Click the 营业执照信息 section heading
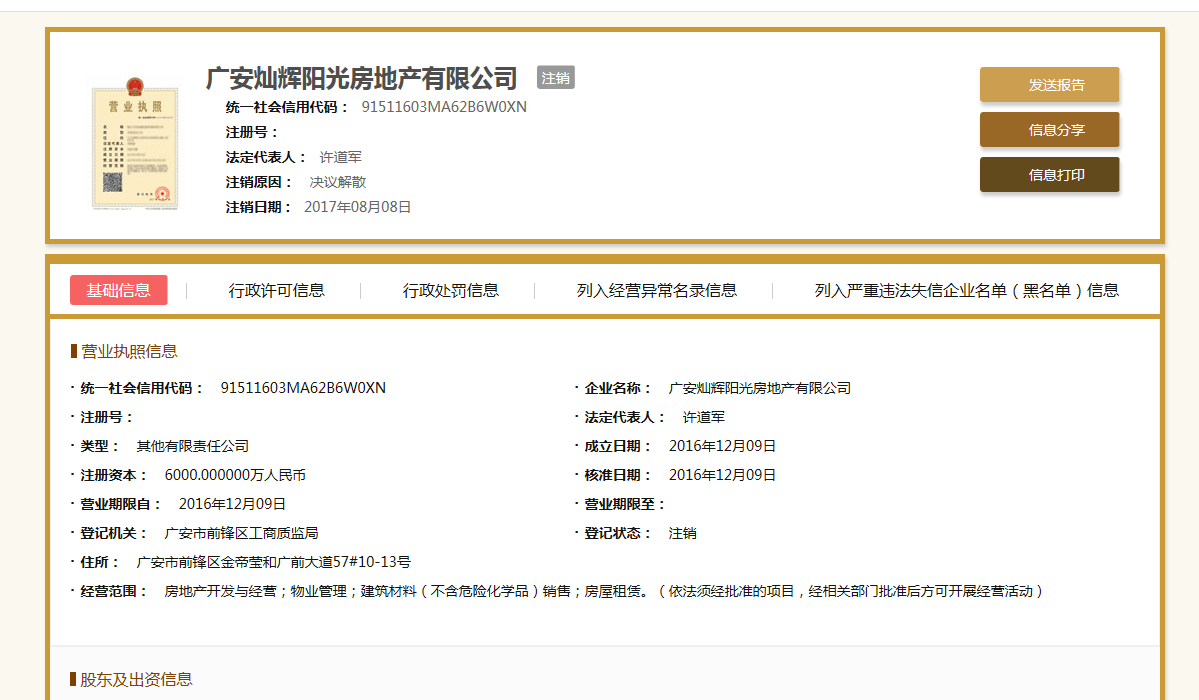This screenshot has width=1199, height=700. (129, 351)
